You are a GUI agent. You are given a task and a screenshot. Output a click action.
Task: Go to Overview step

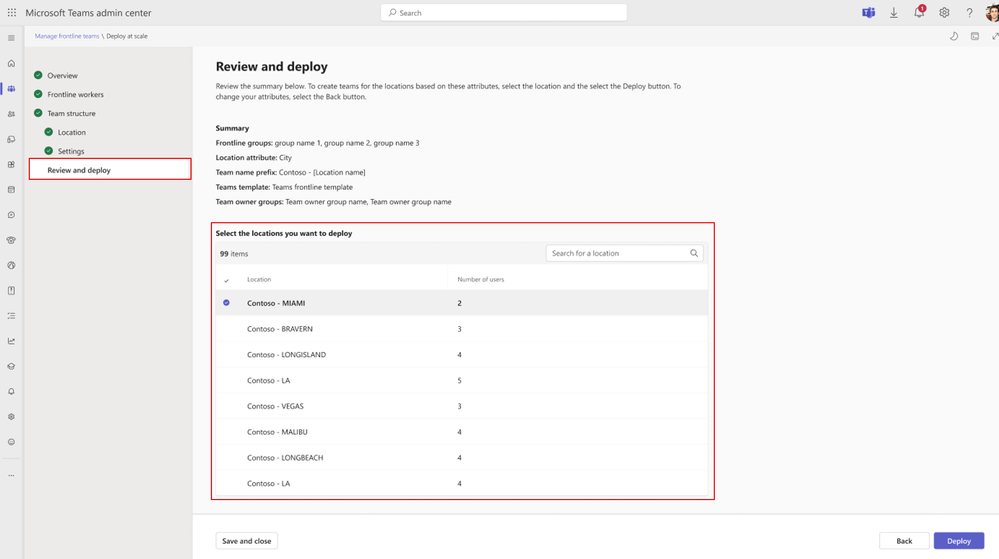[62, 75]
